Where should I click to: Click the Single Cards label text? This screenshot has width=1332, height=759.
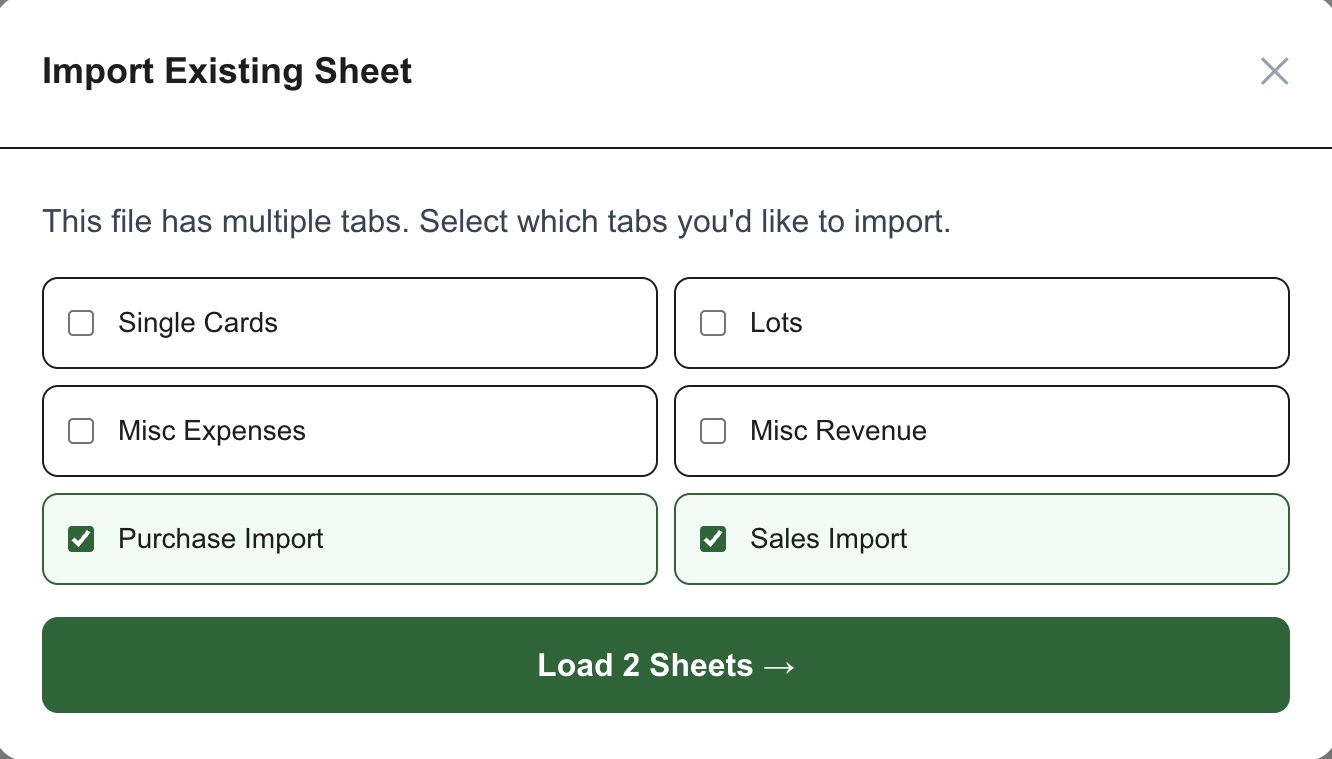click(x=198, y=323)
